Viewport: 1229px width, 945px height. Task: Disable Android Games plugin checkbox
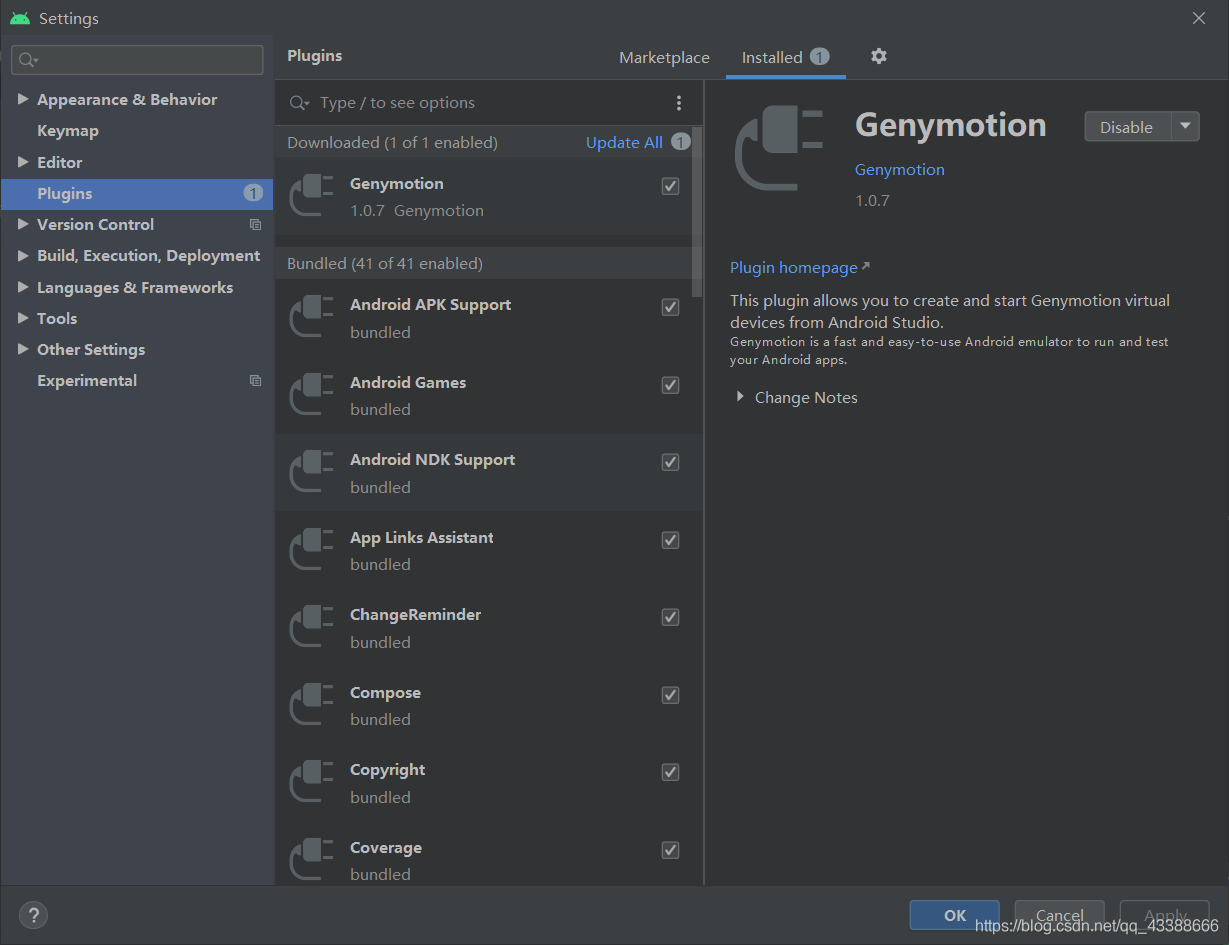coord(671,385)
